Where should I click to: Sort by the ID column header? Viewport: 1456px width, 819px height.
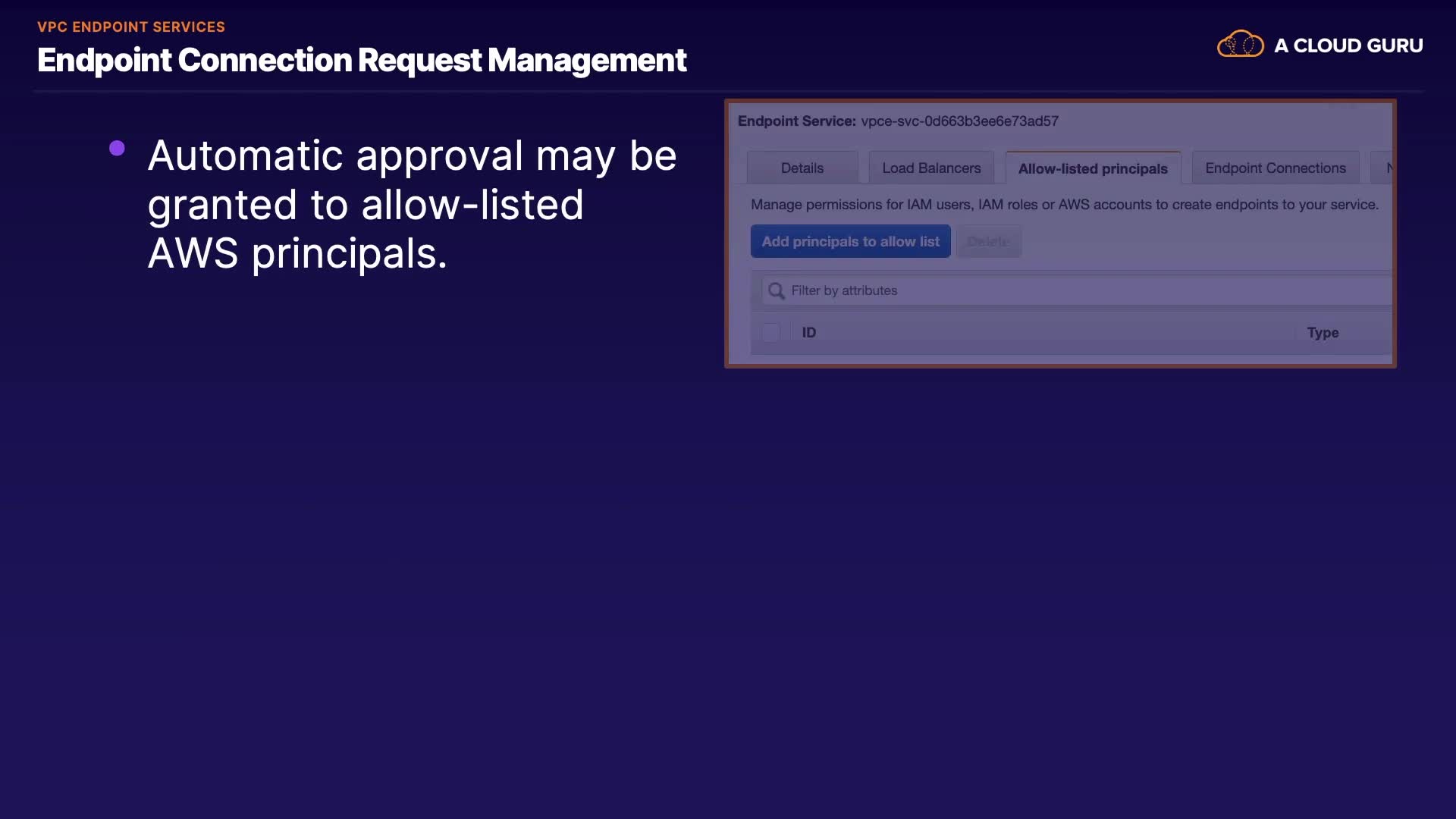[809, 333]
